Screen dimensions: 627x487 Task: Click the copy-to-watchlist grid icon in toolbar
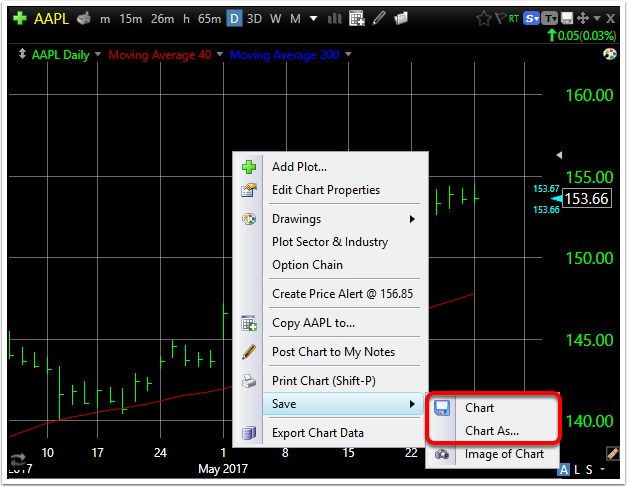[356, 18]
